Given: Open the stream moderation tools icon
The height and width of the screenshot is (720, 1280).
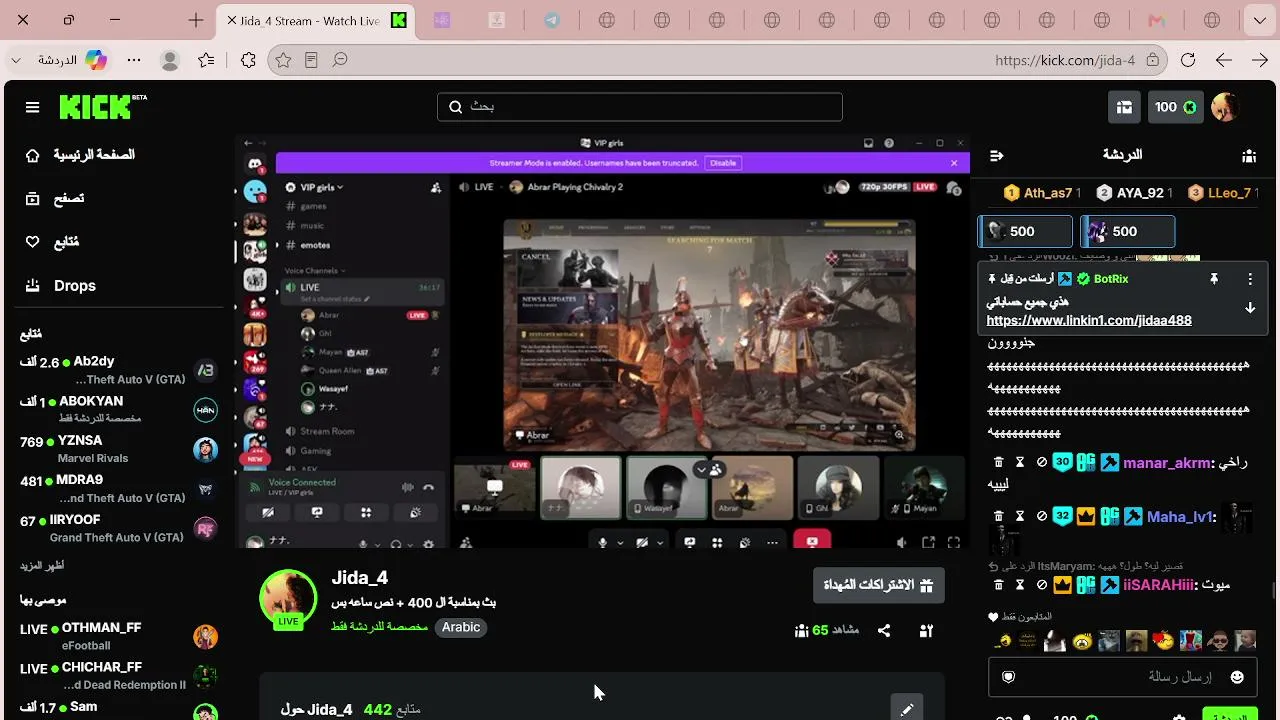Looking at the screenshot, I should (x=926, y=631).
